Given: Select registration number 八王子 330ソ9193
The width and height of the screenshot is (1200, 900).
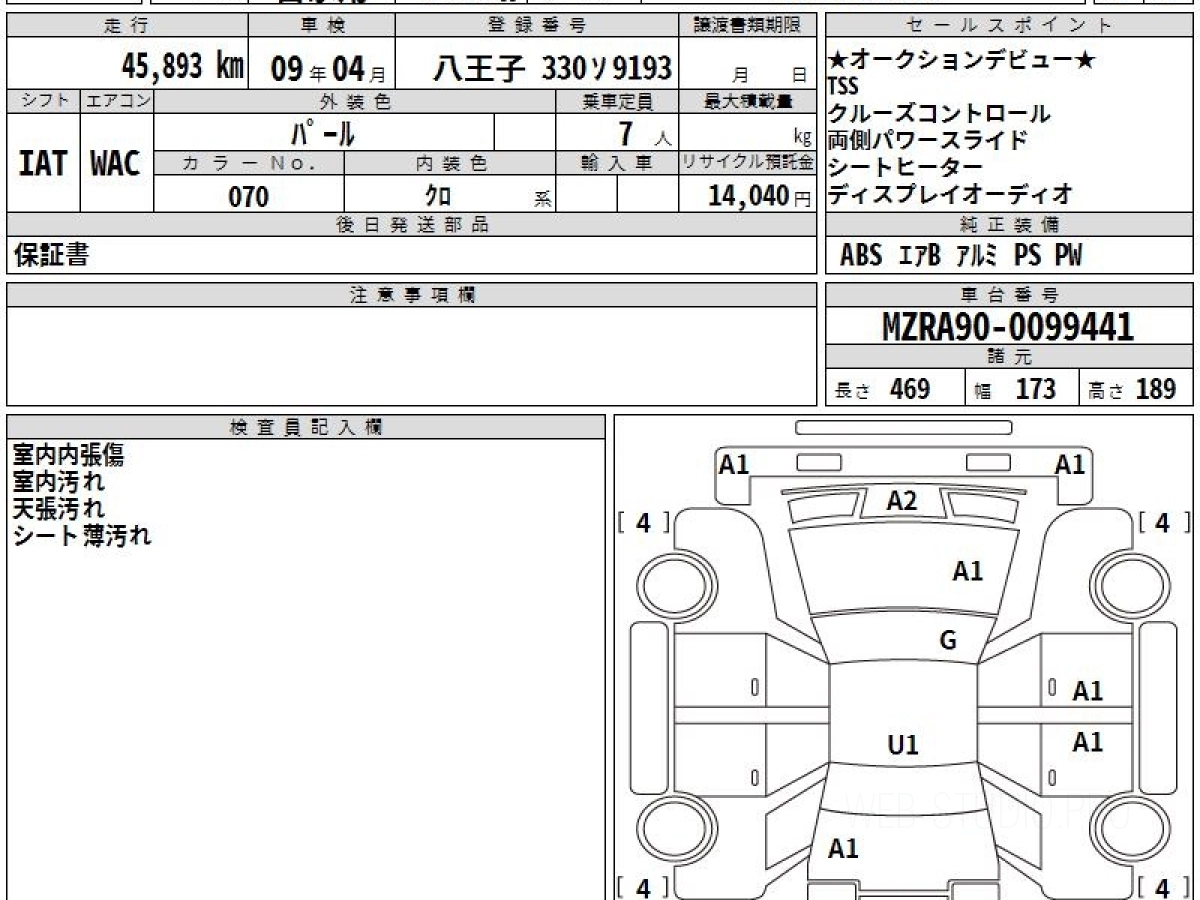Looking at the screenshot, I should (x=552, y=68).
